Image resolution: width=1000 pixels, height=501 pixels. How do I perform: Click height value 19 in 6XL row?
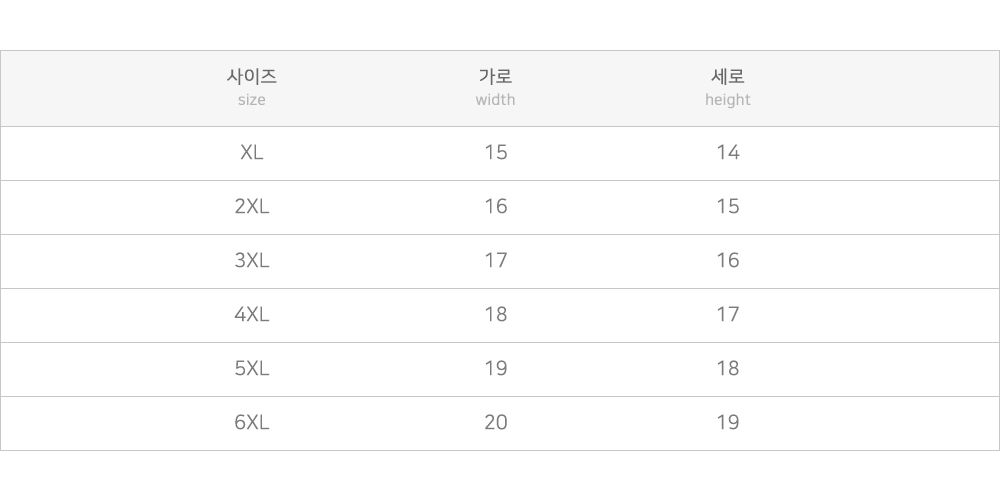click(x=727, y=423)
